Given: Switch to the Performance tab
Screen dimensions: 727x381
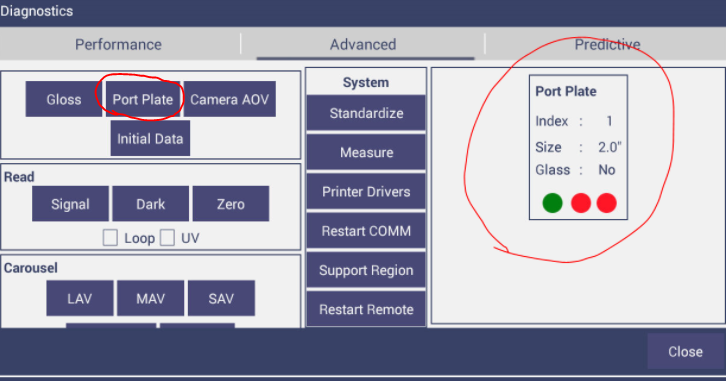Looking at the screenshot, I should tap(119, 44).
